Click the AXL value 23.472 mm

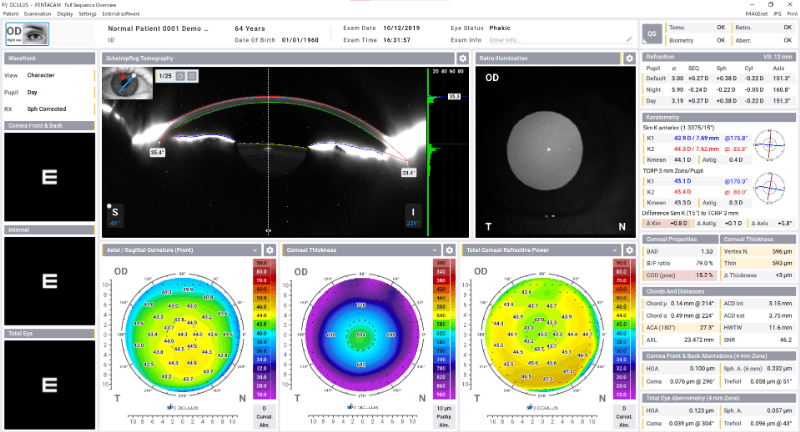pos(700,340)
